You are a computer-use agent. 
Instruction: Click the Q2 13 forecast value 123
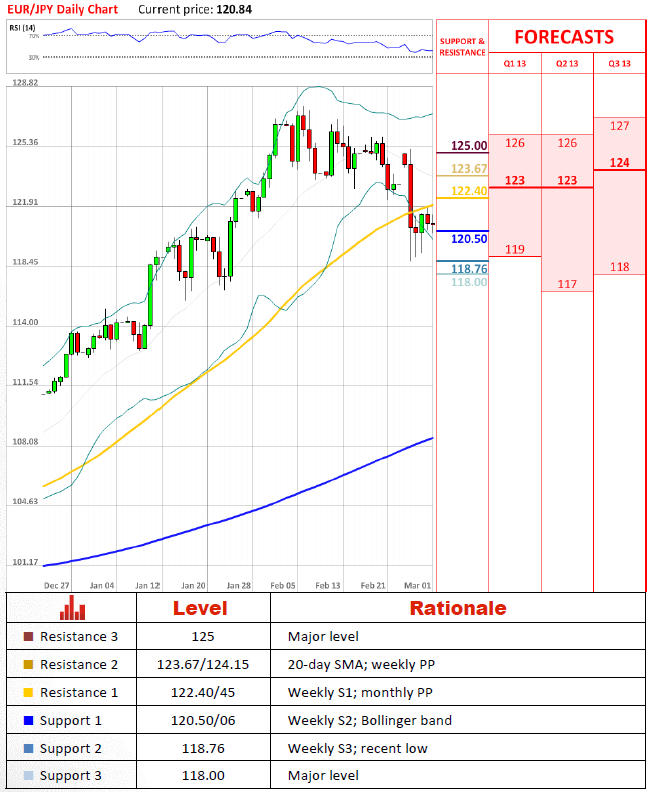tap(567, 180)
